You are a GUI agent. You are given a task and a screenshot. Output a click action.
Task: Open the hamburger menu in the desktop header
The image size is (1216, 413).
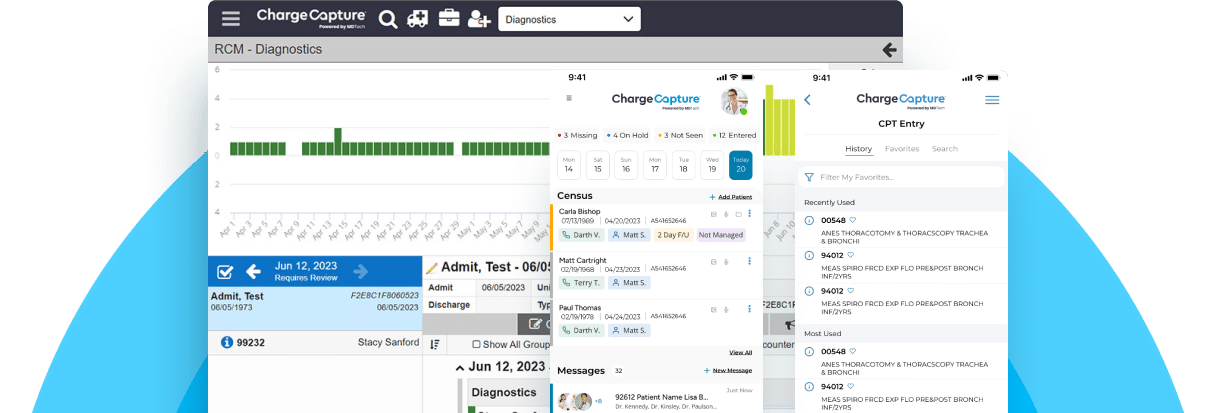click(231, 19)
